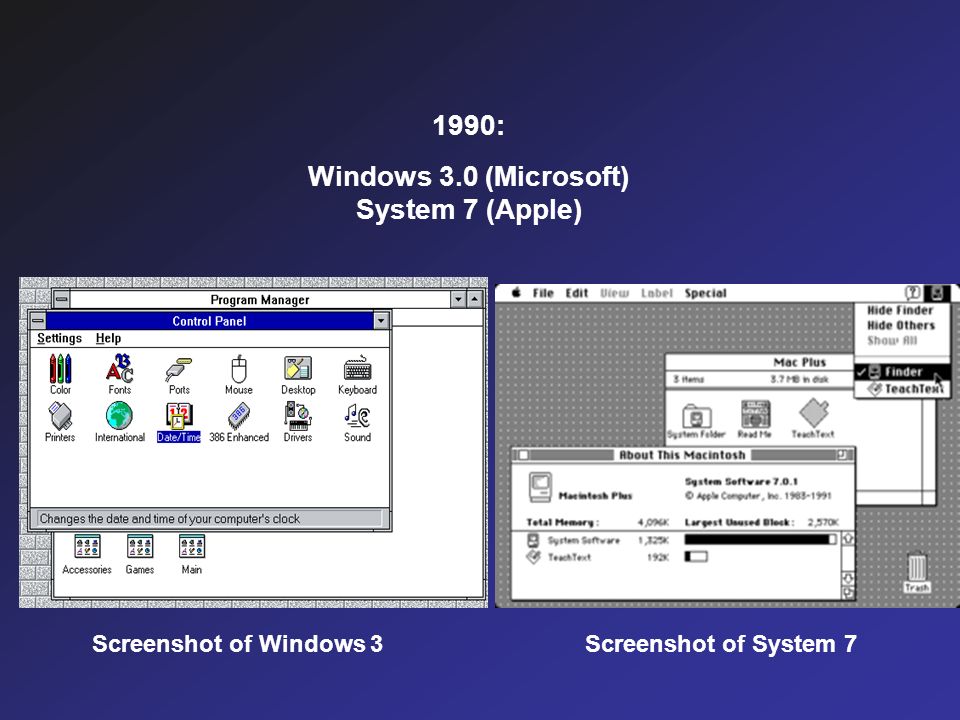Click the 'System Software 7.0.1' text

741,481
